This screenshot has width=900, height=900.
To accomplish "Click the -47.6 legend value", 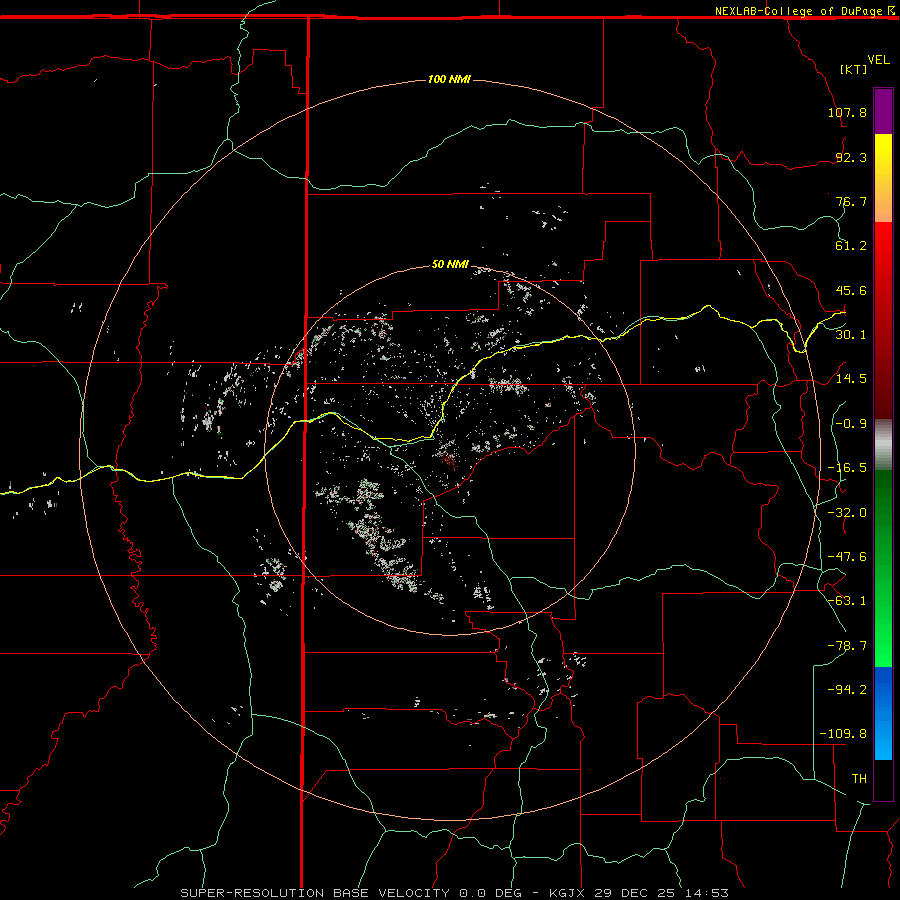I will (847, 557).
